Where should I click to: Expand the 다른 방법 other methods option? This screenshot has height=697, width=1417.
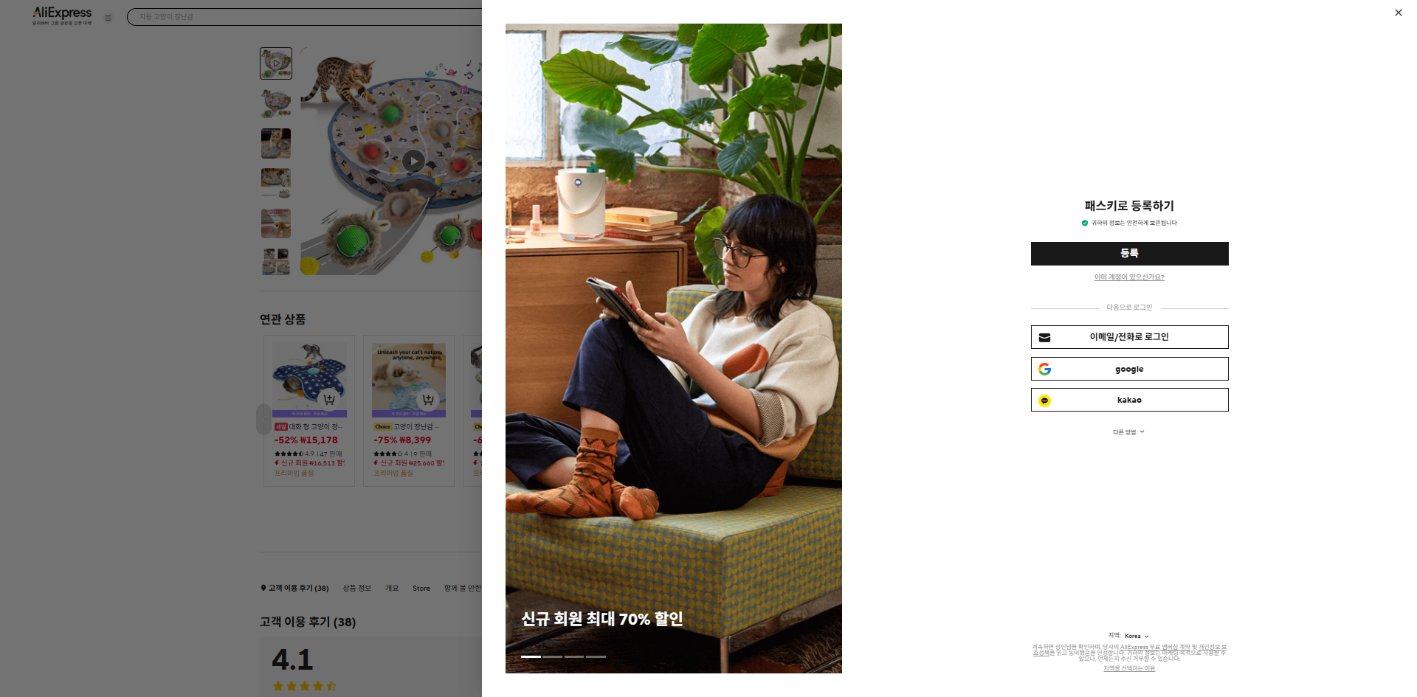click(1129, 432)
